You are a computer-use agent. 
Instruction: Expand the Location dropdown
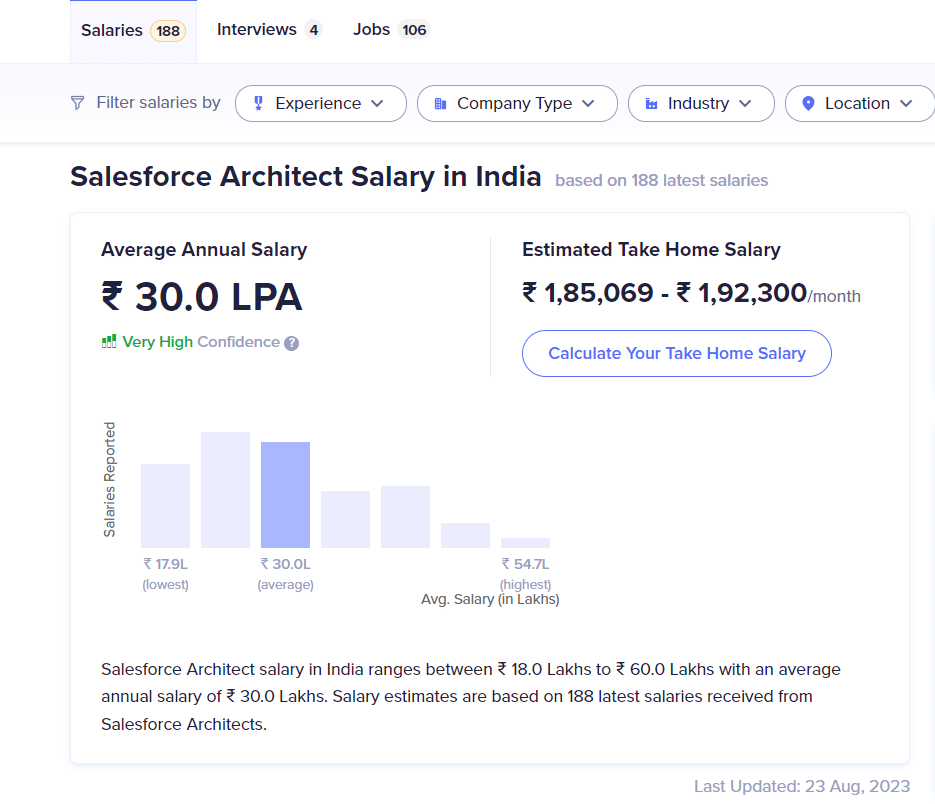(x=859, y=102)
